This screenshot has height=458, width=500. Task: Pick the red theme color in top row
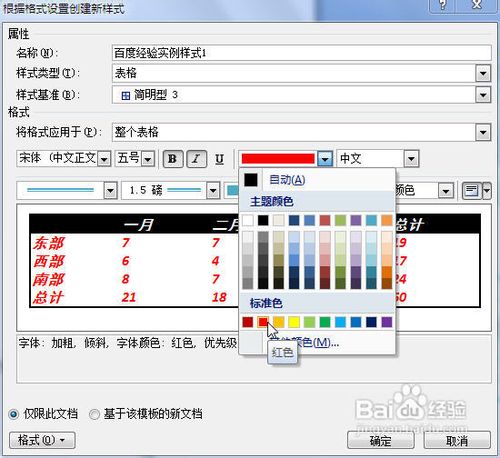(x=325, y=220)
